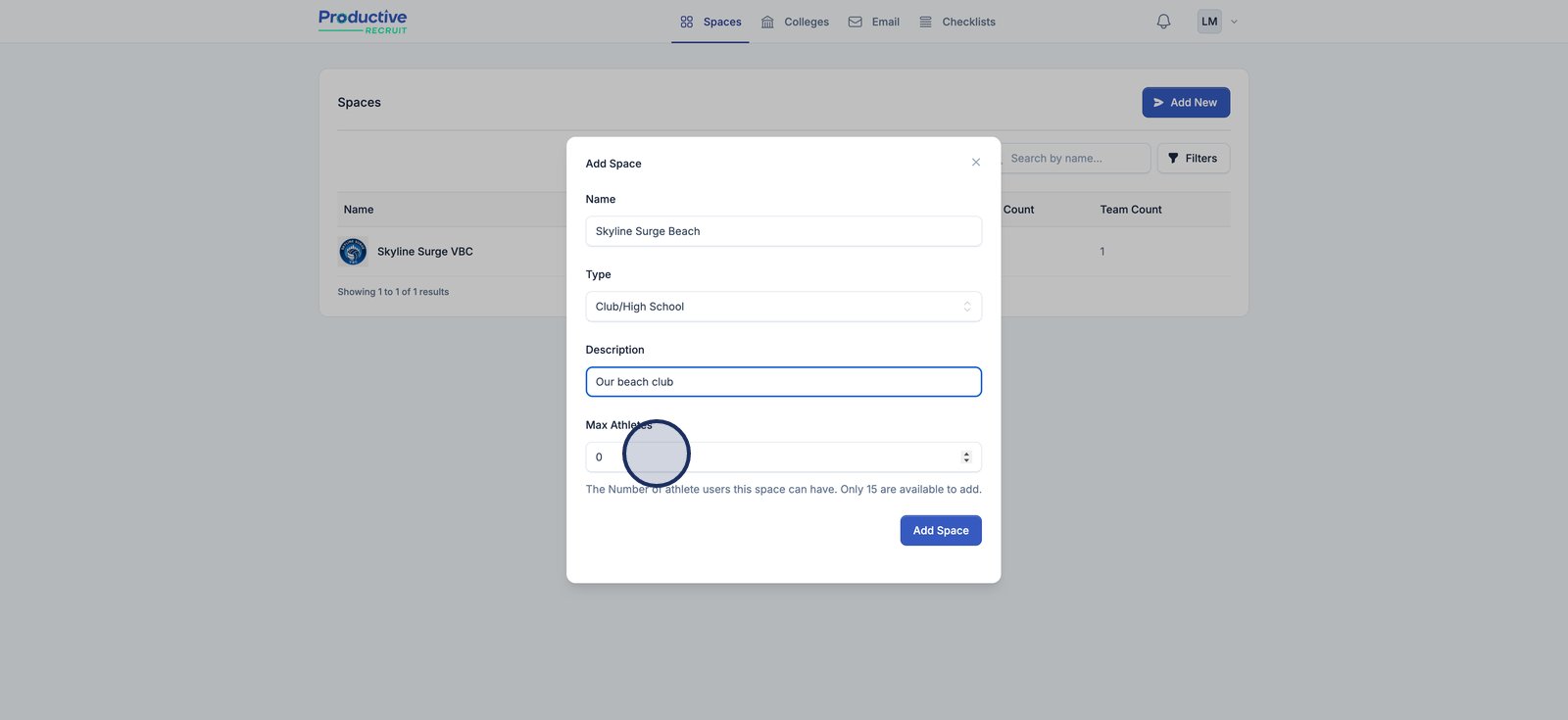Click the Search by name box
This screenshot has height=720, width=1568.
(x=1075, y=159)
